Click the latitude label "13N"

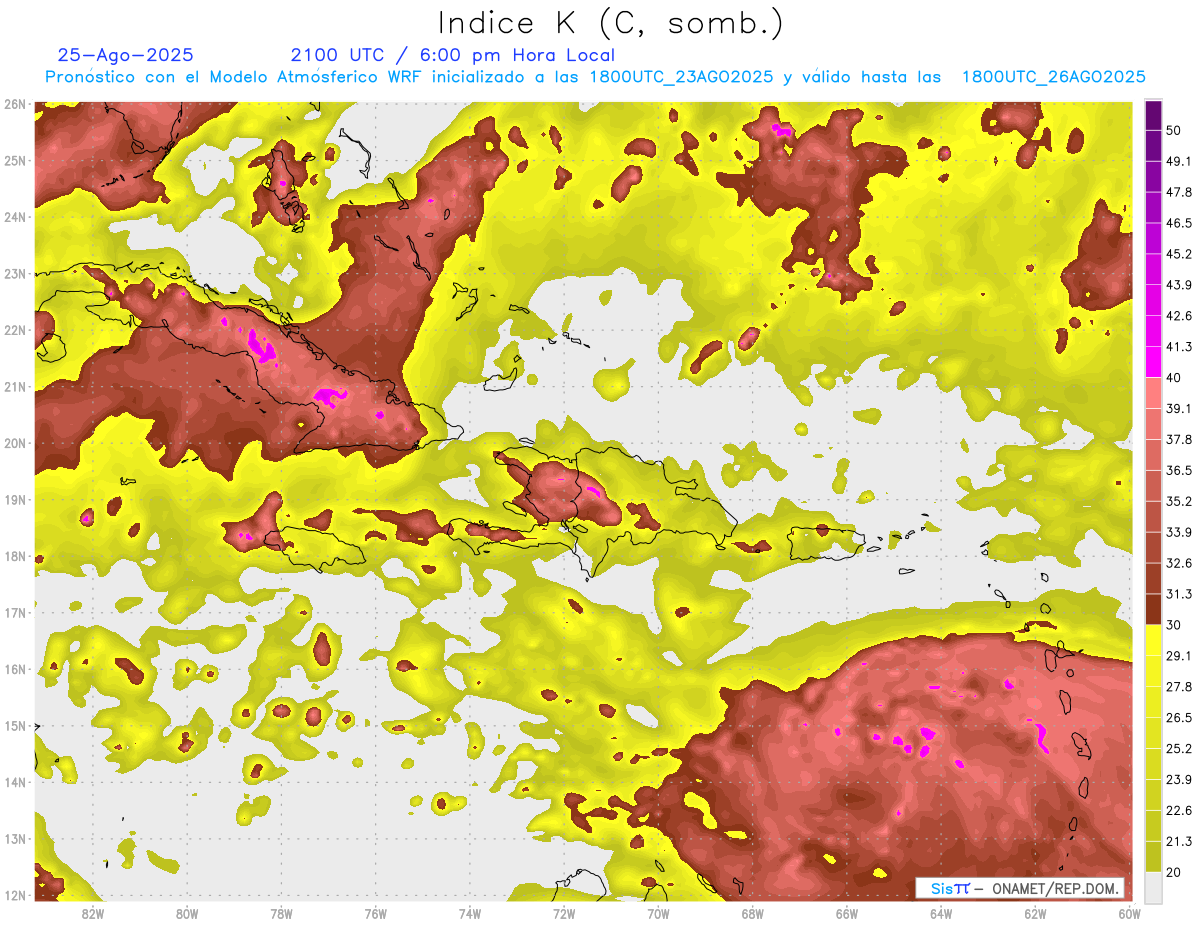(15, 839)
